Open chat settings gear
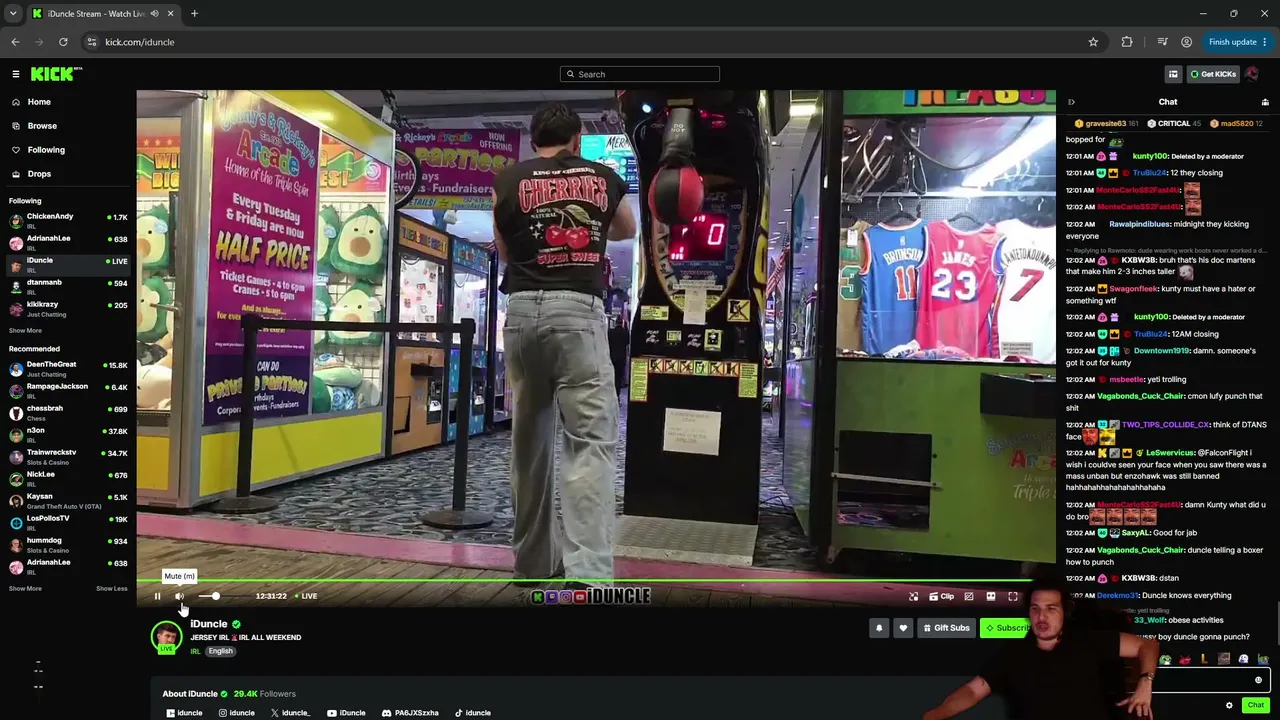Screen dimensions: 1280x720 pyautogui.click(x=1230, y=705)
